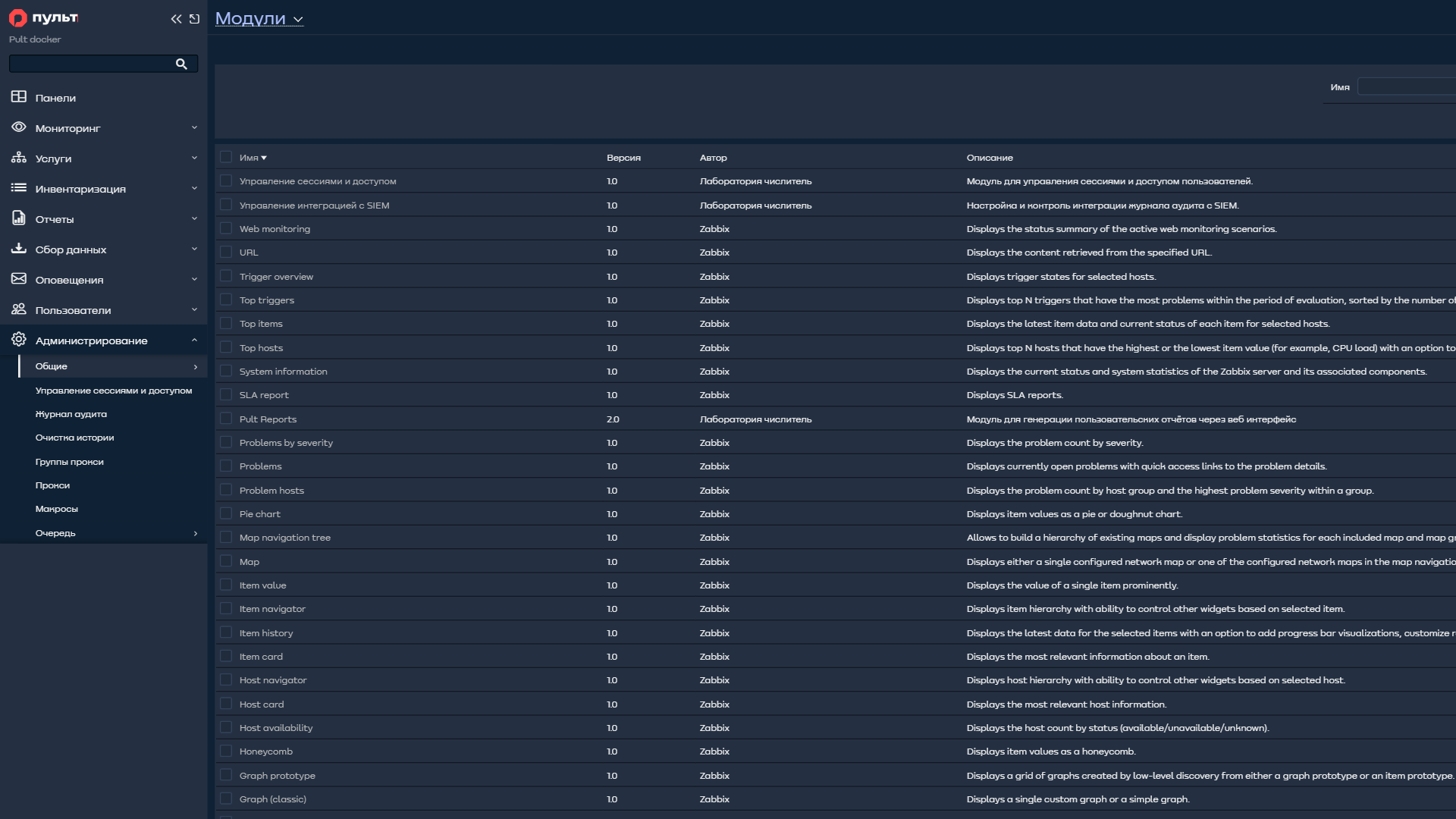Screen dimensions: 1456x819
Task: Click the Оповещения envelope icon
Action: [x=19, y=278]
